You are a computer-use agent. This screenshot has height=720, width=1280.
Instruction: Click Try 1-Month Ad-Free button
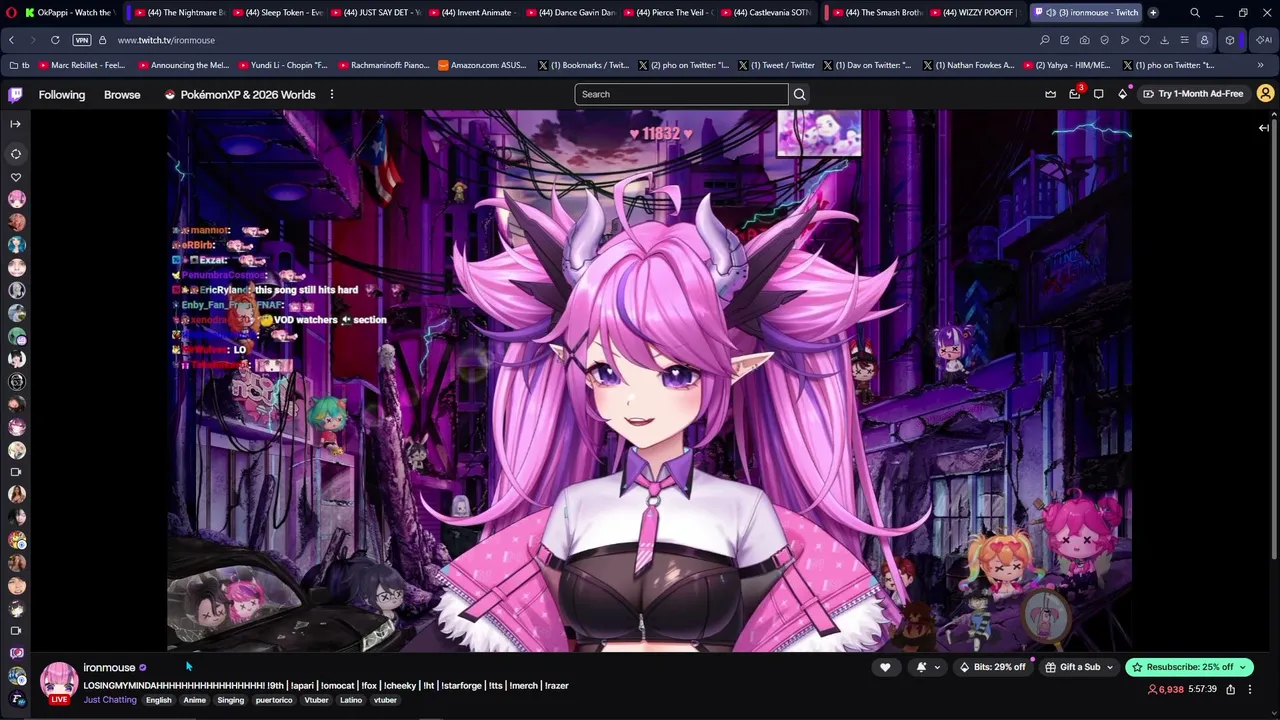pos(1193,94)
